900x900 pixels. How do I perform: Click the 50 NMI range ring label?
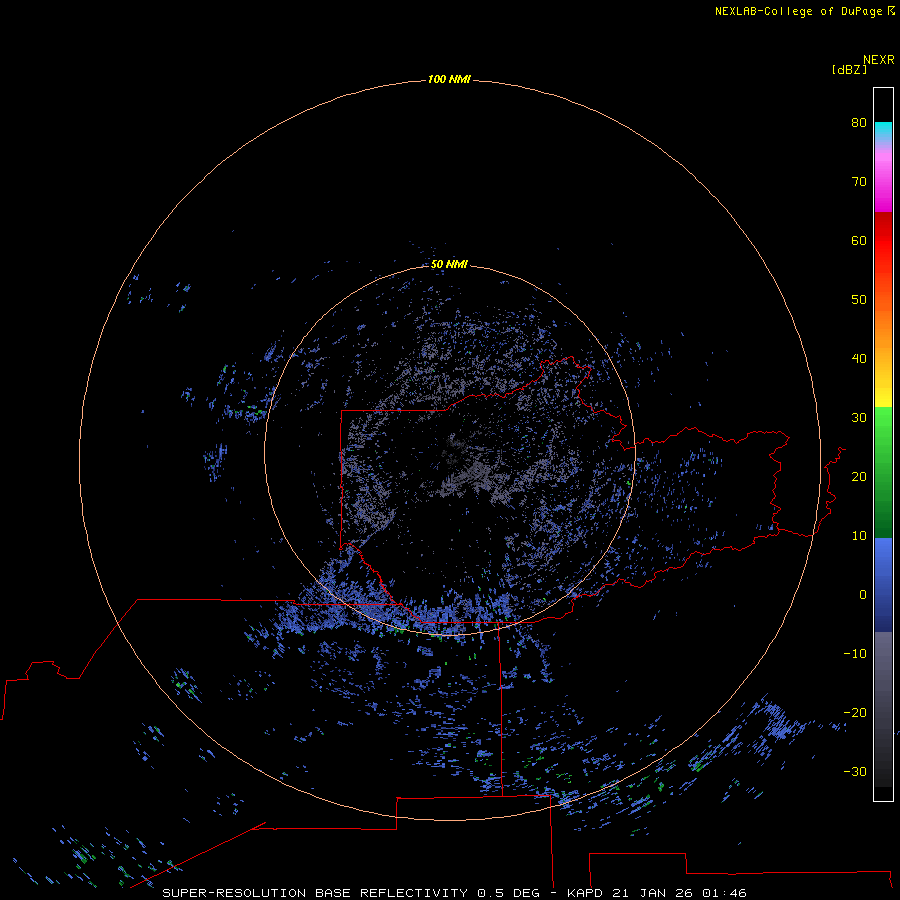click(x=449, y=264)
